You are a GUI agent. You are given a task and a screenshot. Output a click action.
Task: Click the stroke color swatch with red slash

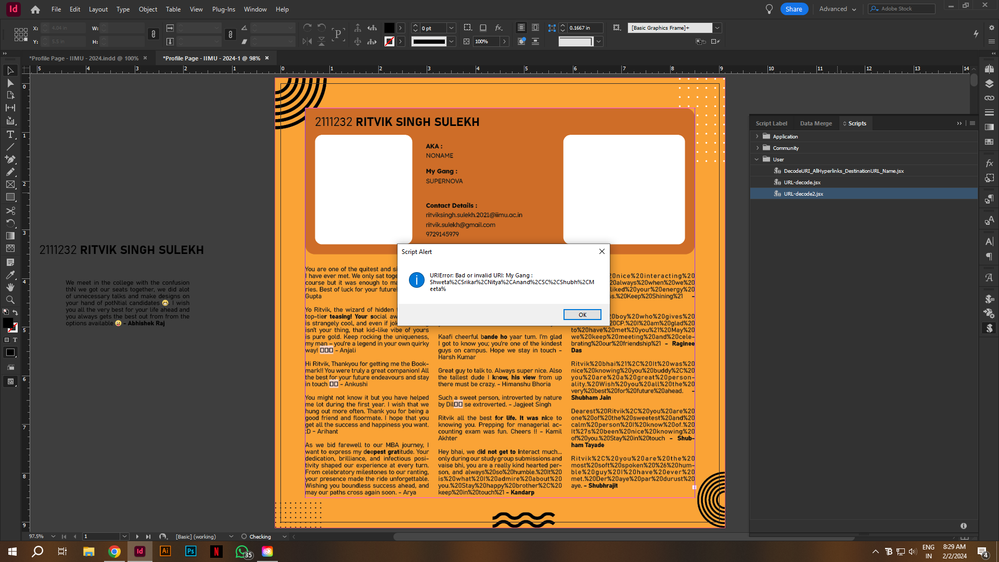tap(389, 41)
